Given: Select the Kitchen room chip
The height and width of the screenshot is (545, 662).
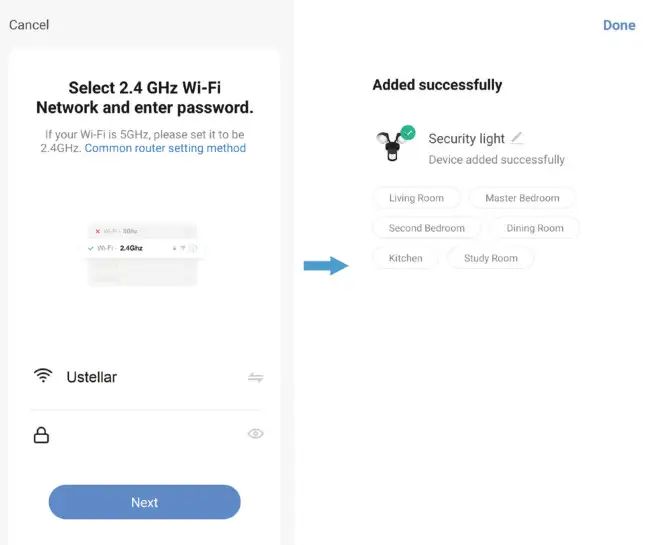Looking at the screenshot, I should pos(405,258).
